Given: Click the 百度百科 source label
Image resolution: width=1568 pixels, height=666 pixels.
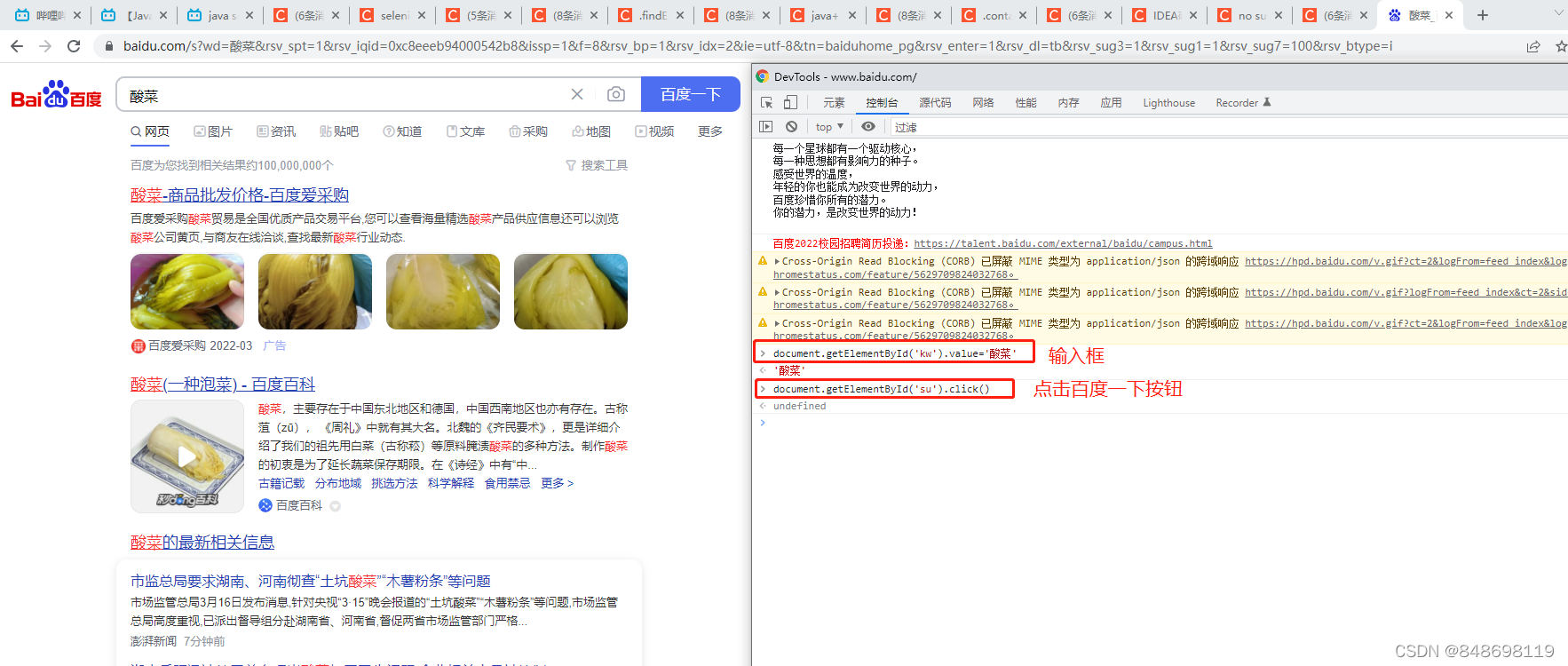Looking at the screenshot, I should coord(298,505).
